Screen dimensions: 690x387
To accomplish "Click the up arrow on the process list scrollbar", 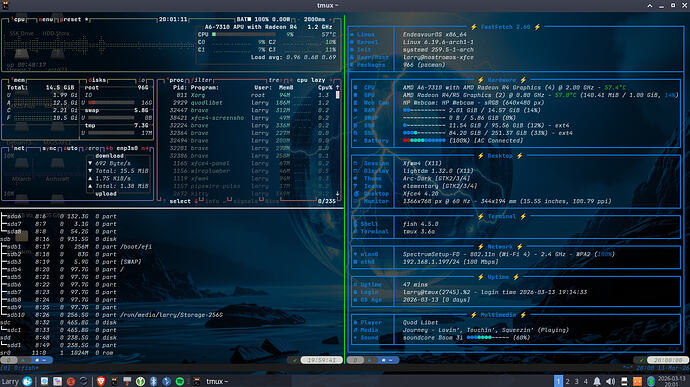I will pyautogui.click(x=338, y=88).
